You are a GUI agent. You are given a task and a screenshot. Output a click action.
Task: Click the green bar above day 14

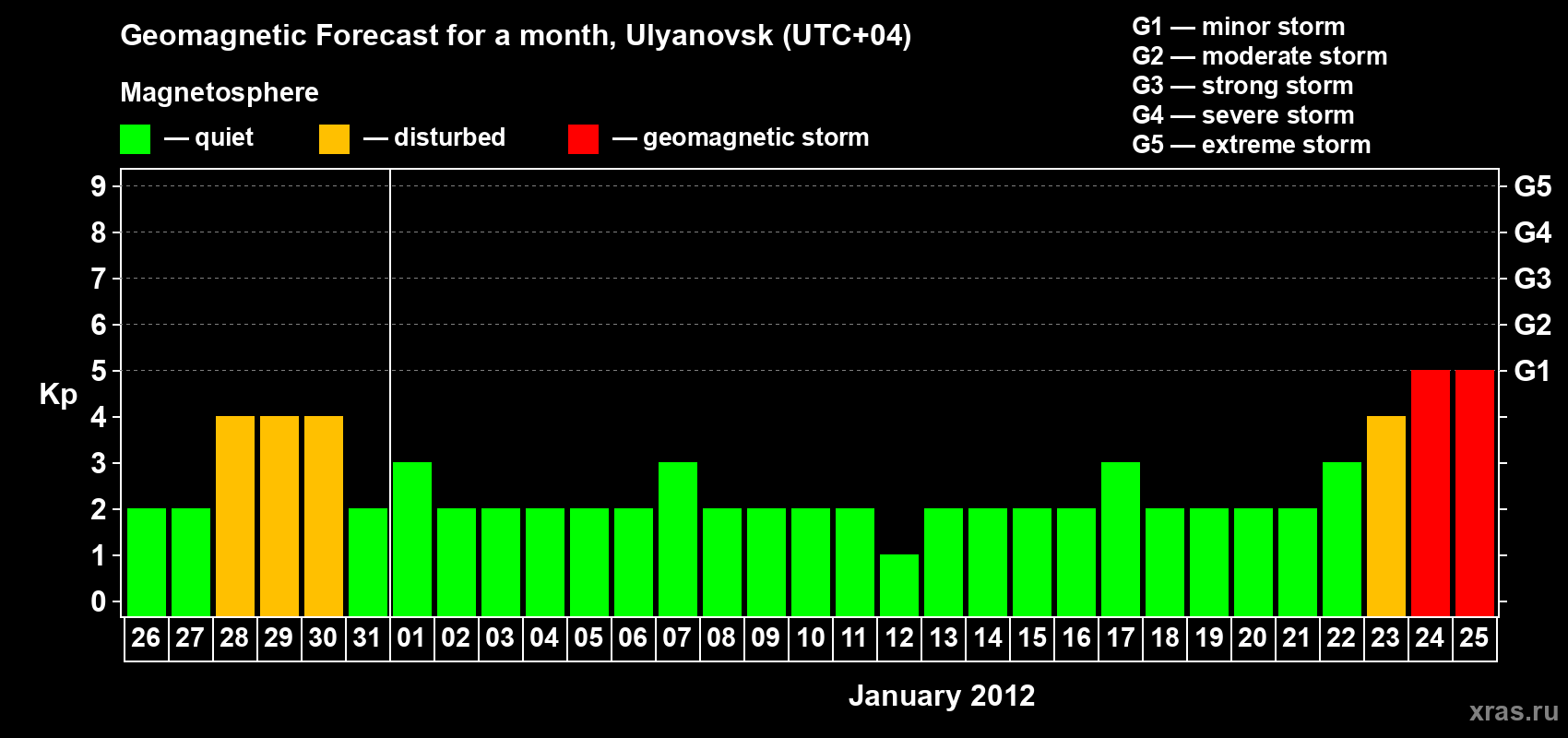988,562
